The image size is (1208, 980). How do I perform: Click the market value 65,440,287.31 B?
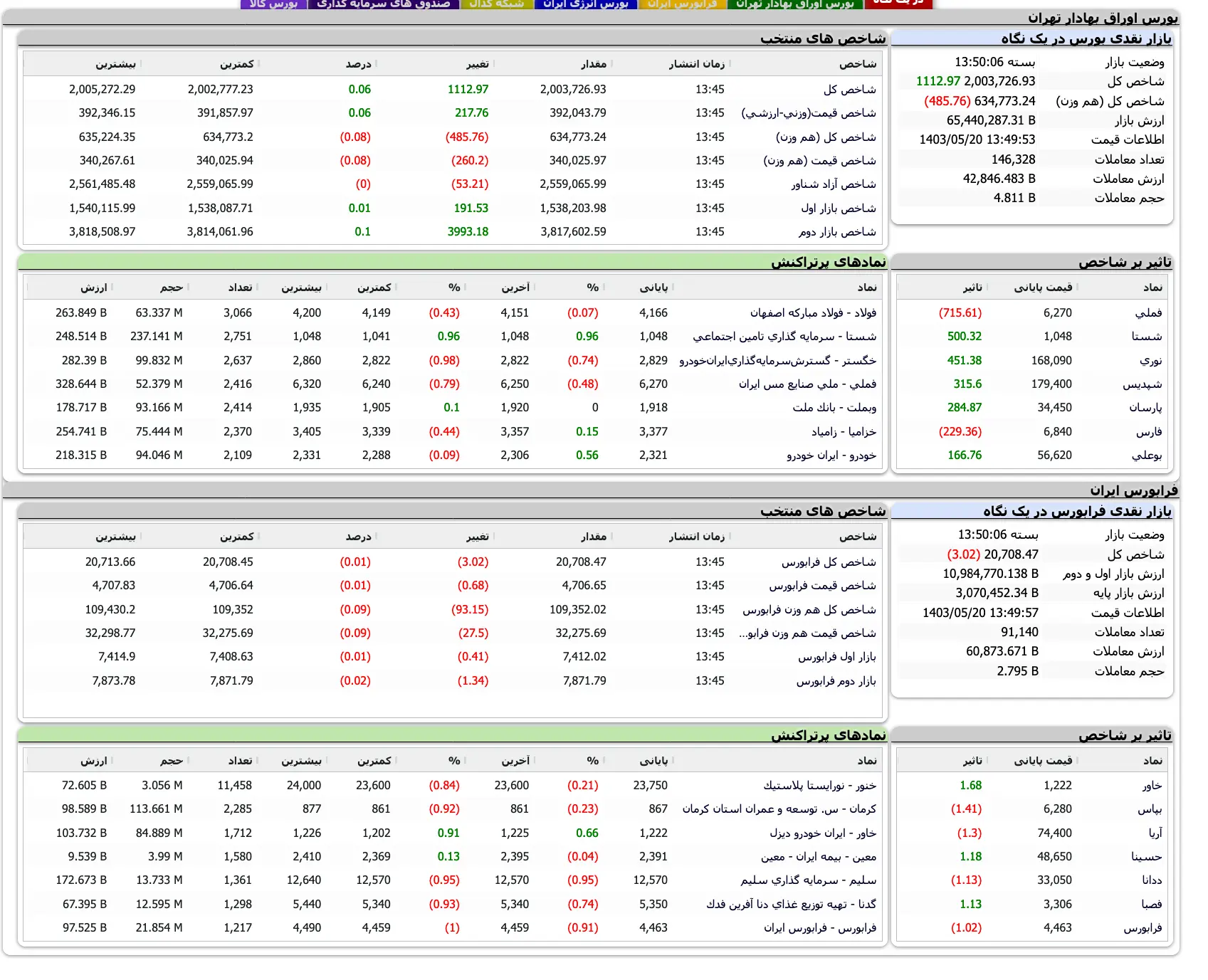(991, 120)
